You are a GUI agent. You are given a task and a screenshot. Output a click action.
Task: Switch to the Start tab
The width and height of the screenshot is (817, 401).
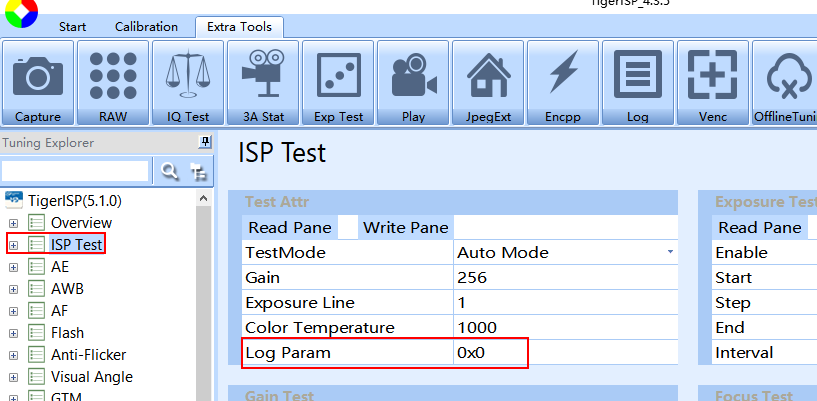coord(72,27)
